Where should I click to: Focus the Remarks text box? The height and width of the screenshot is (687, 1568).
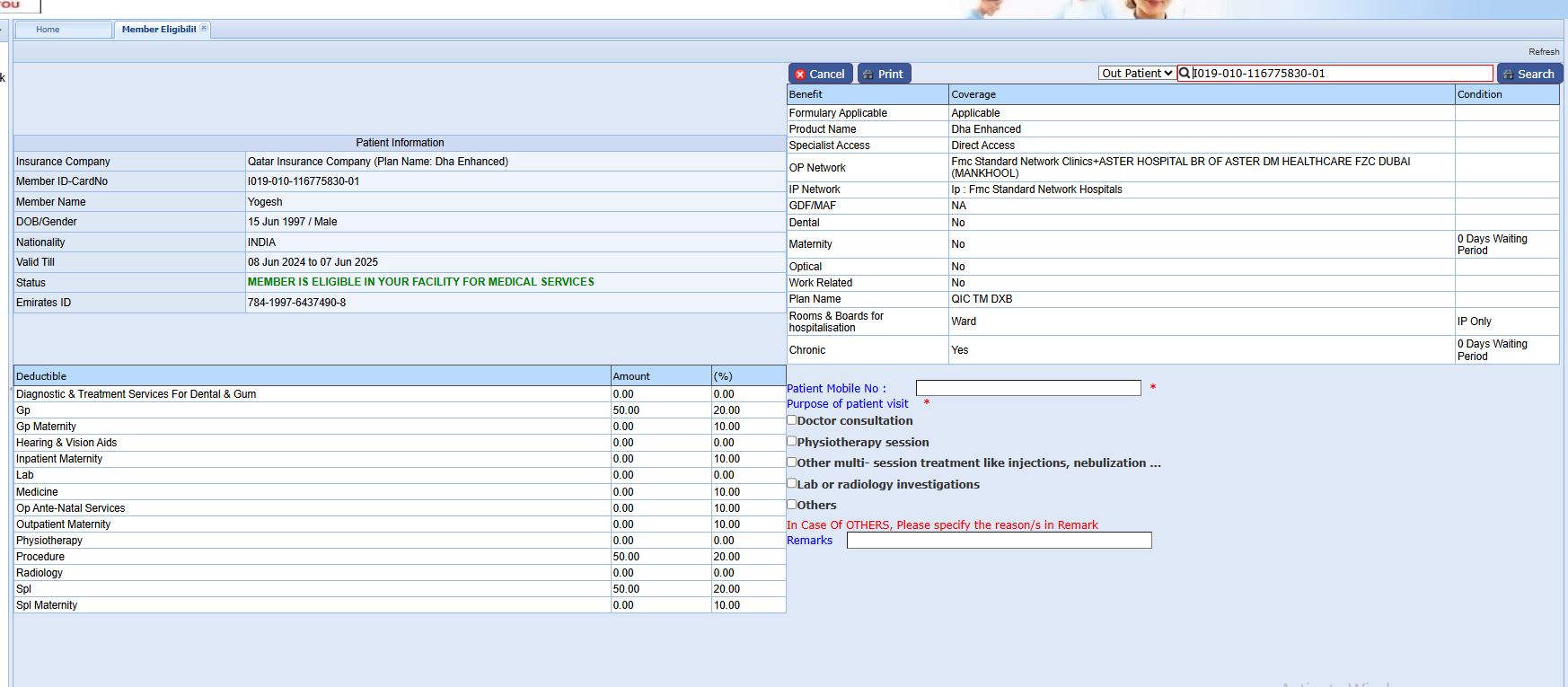pos(999,541)
